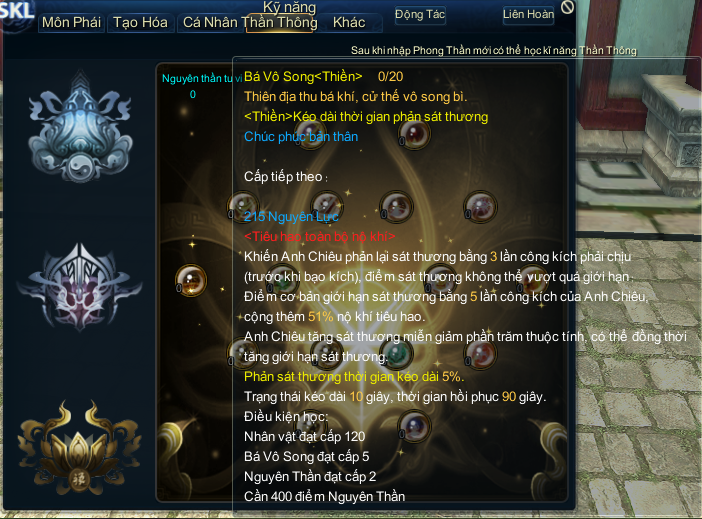702x519 pixels.
Task: Select the Thần Thông tab
Action: 280,22
